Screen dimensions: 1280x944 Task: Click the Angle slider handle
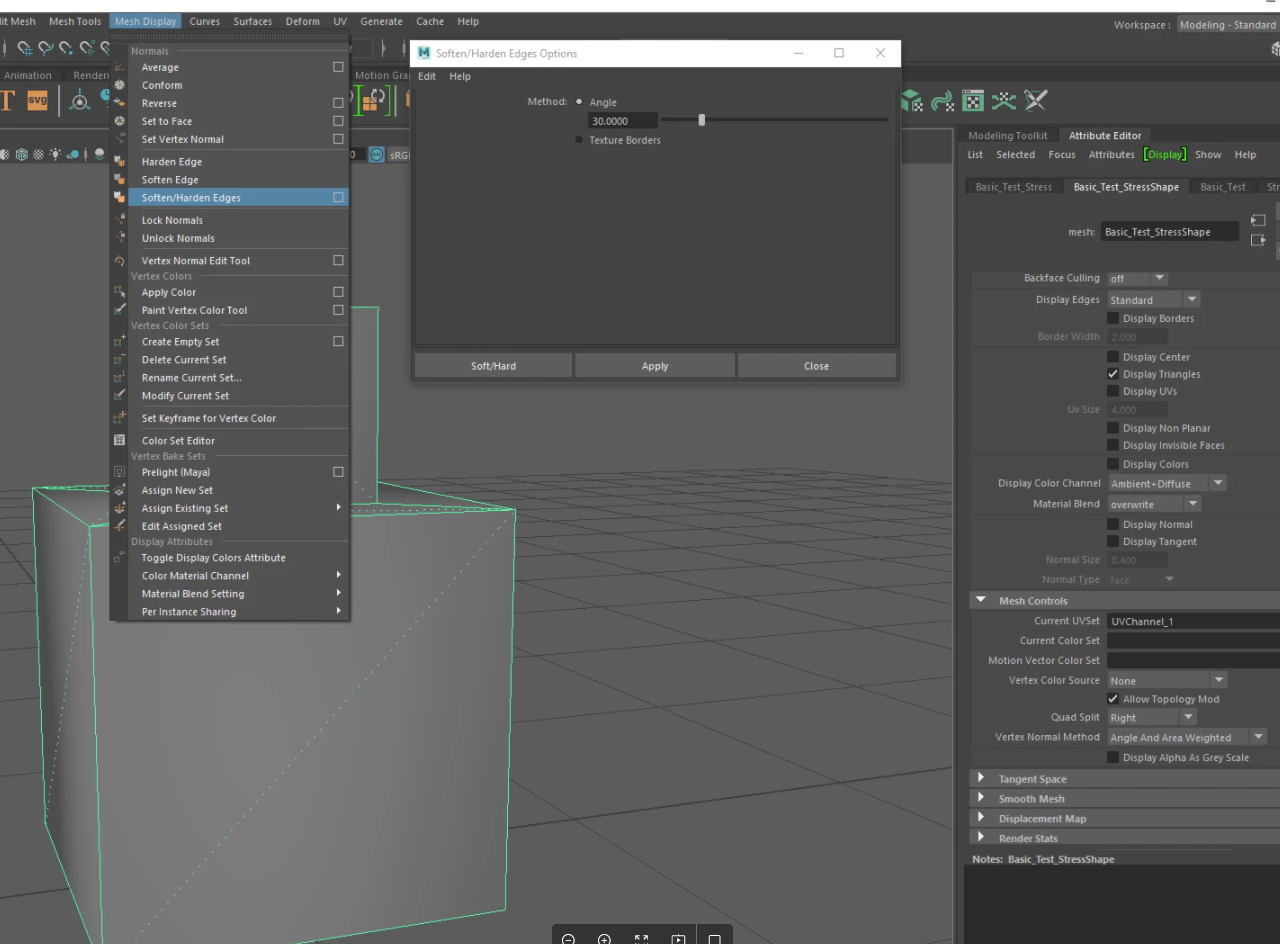tap(702, 120)
